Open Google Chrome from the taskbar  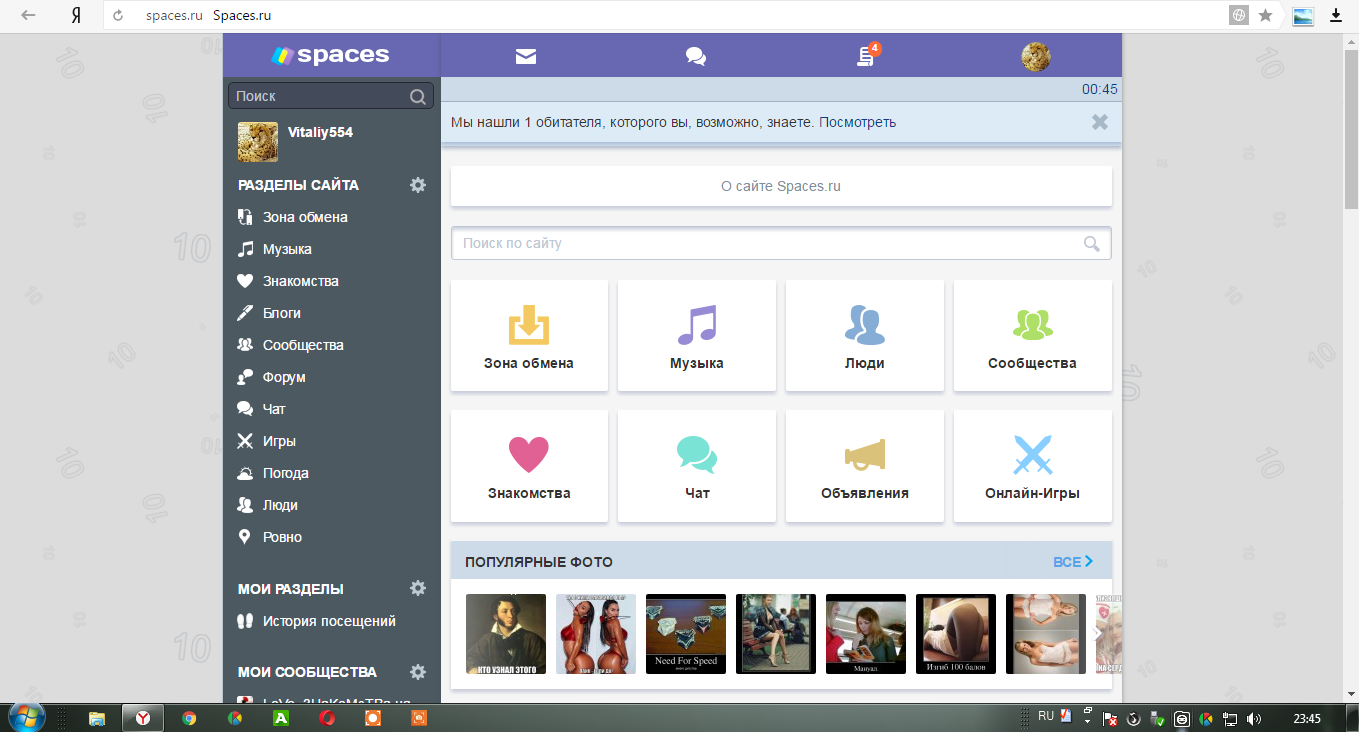[189, 718]
